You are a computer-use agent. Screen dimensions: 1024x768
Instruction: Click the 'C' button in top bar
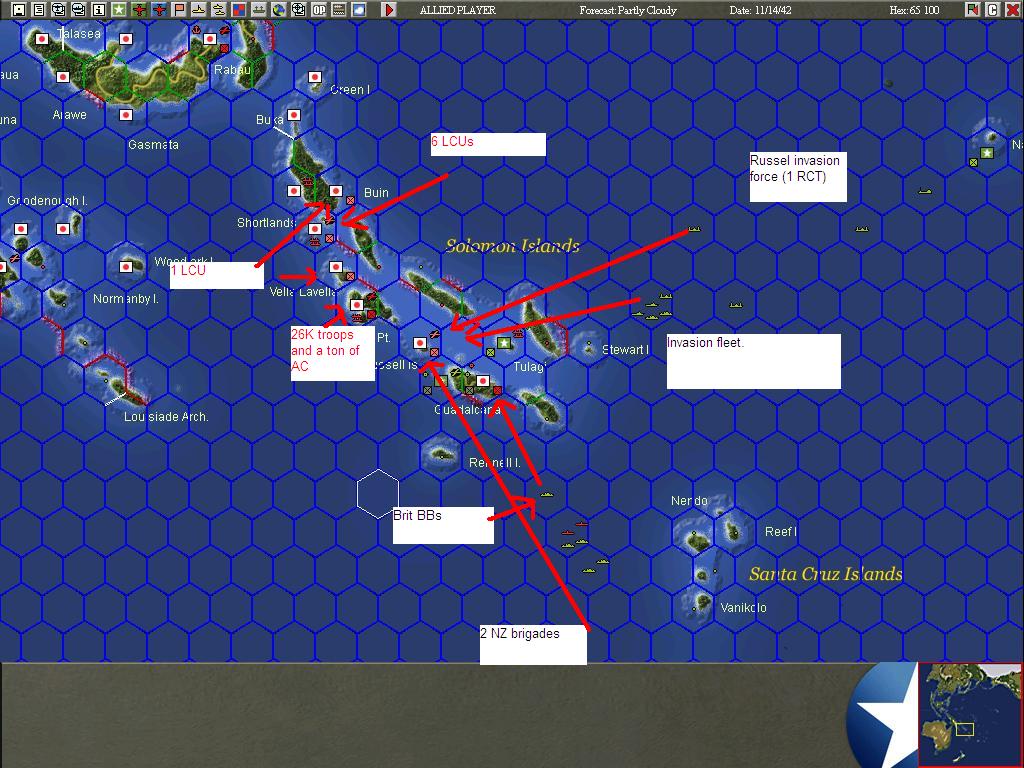coord(993,10)
